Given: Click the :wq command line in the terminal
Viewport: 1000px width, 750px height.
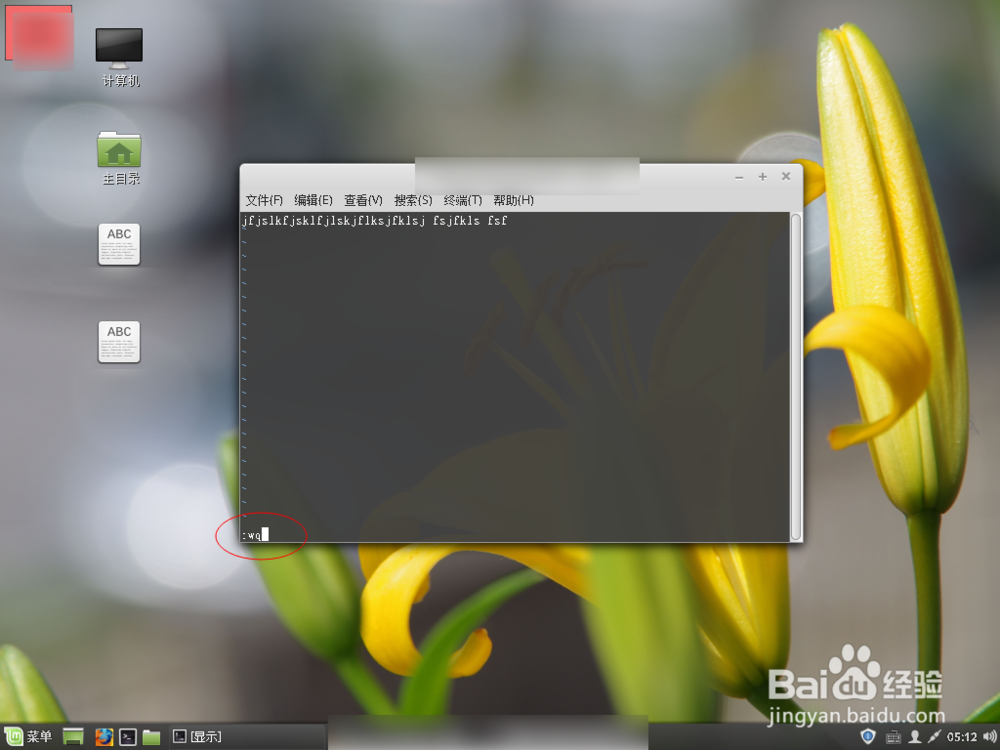Looking at the screenshot, I should pos(255,534).
